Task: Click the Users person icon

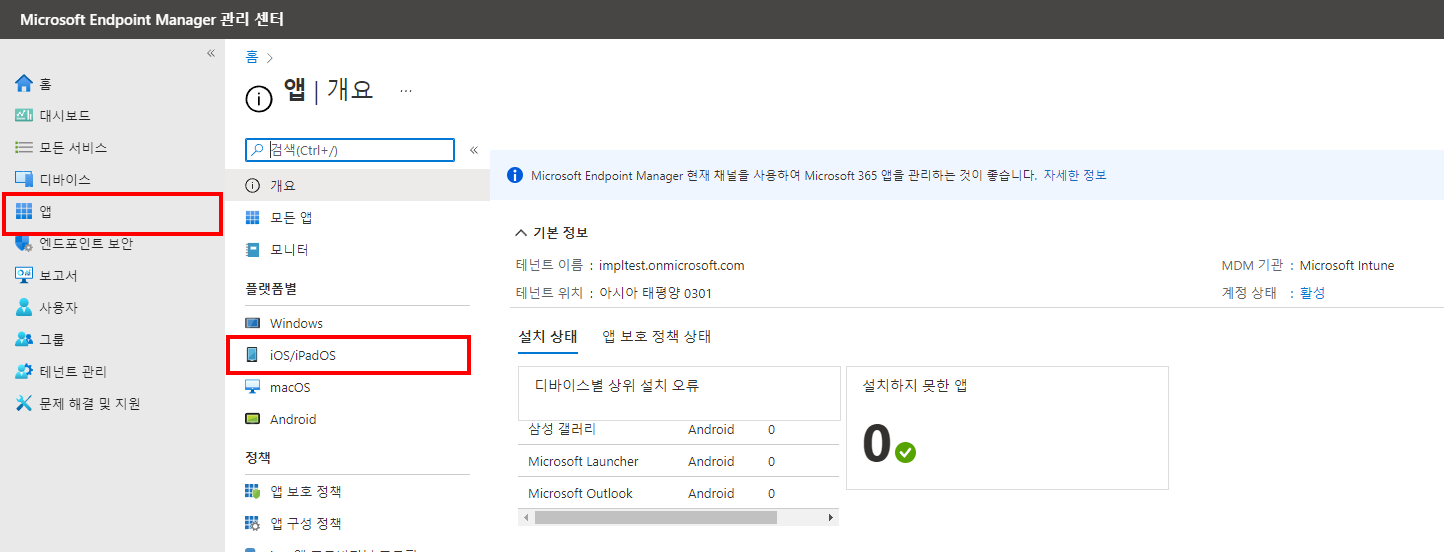Action: point(25,307)
